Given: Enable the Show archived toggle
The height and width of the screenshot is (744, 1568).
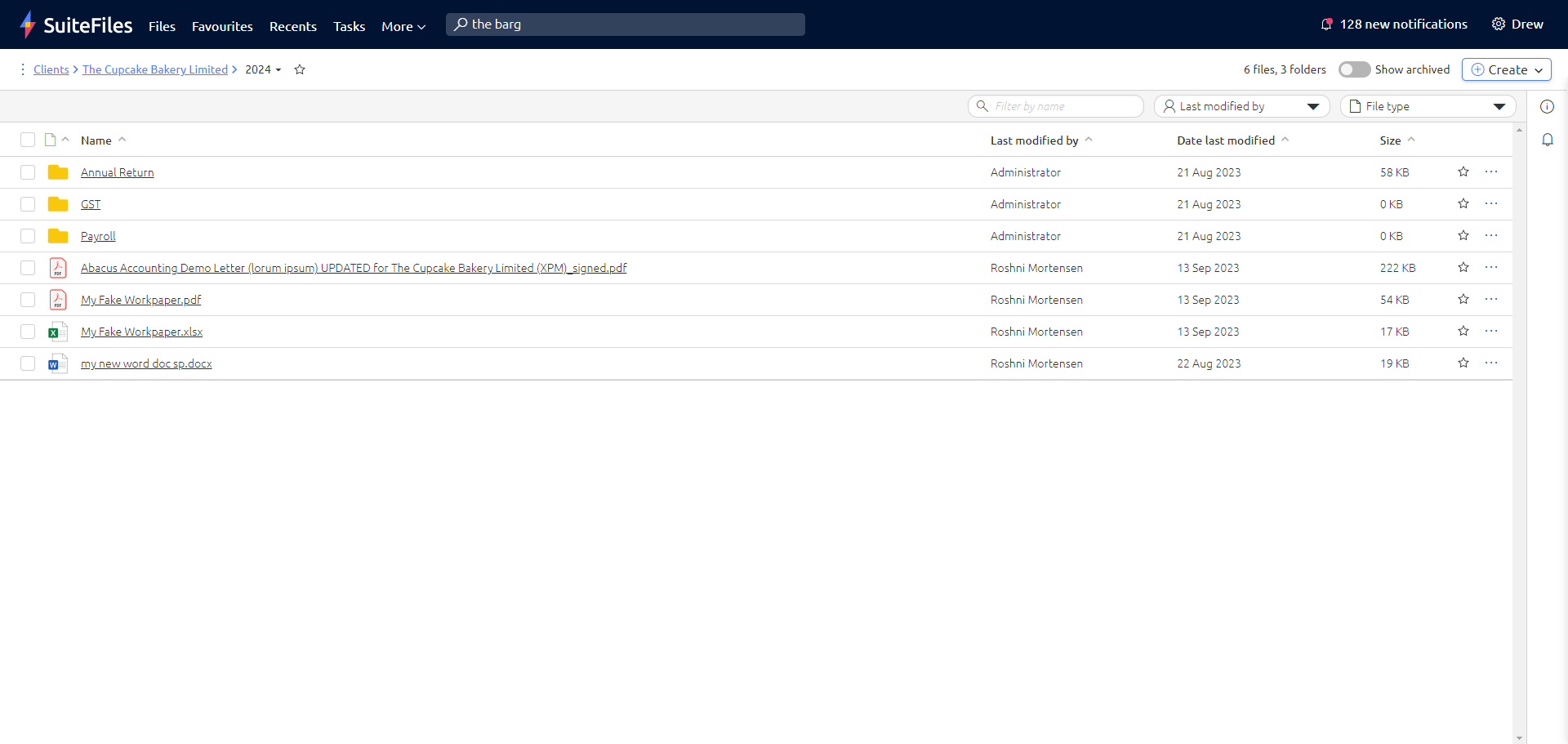Looking at the screenshot, I should tap(1355, 69).
